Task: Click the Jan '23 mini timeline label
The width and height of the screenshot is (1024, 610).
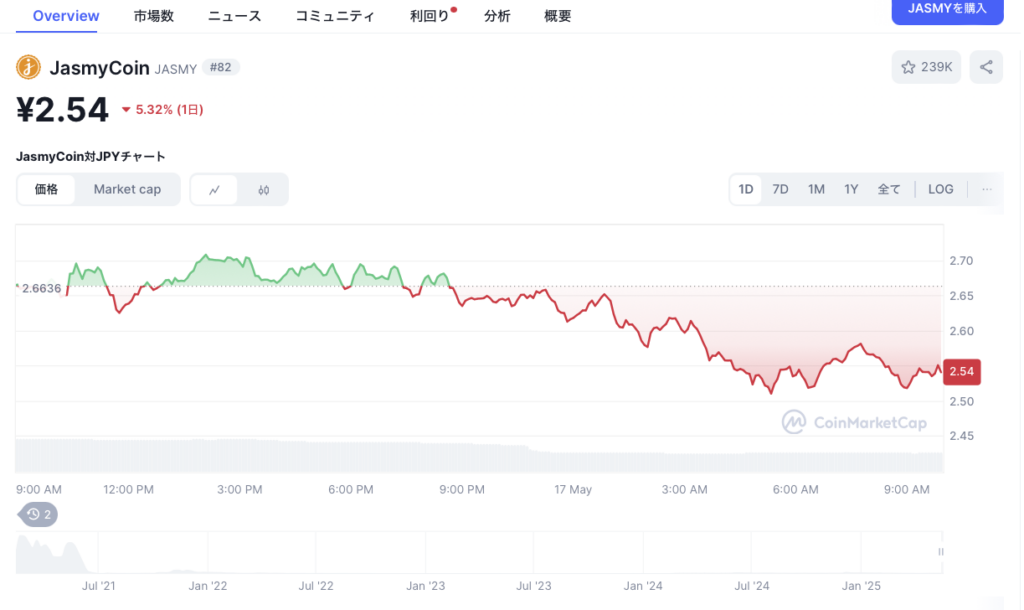Action: click(x=426, y=586)
